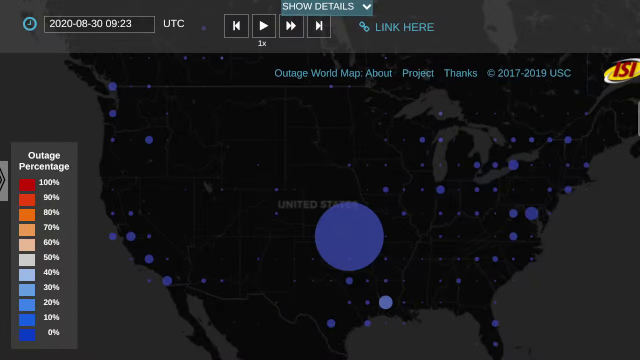Screen dimensions: 640x360
Task: Open the Thanks link
Action: click(460, 73)
